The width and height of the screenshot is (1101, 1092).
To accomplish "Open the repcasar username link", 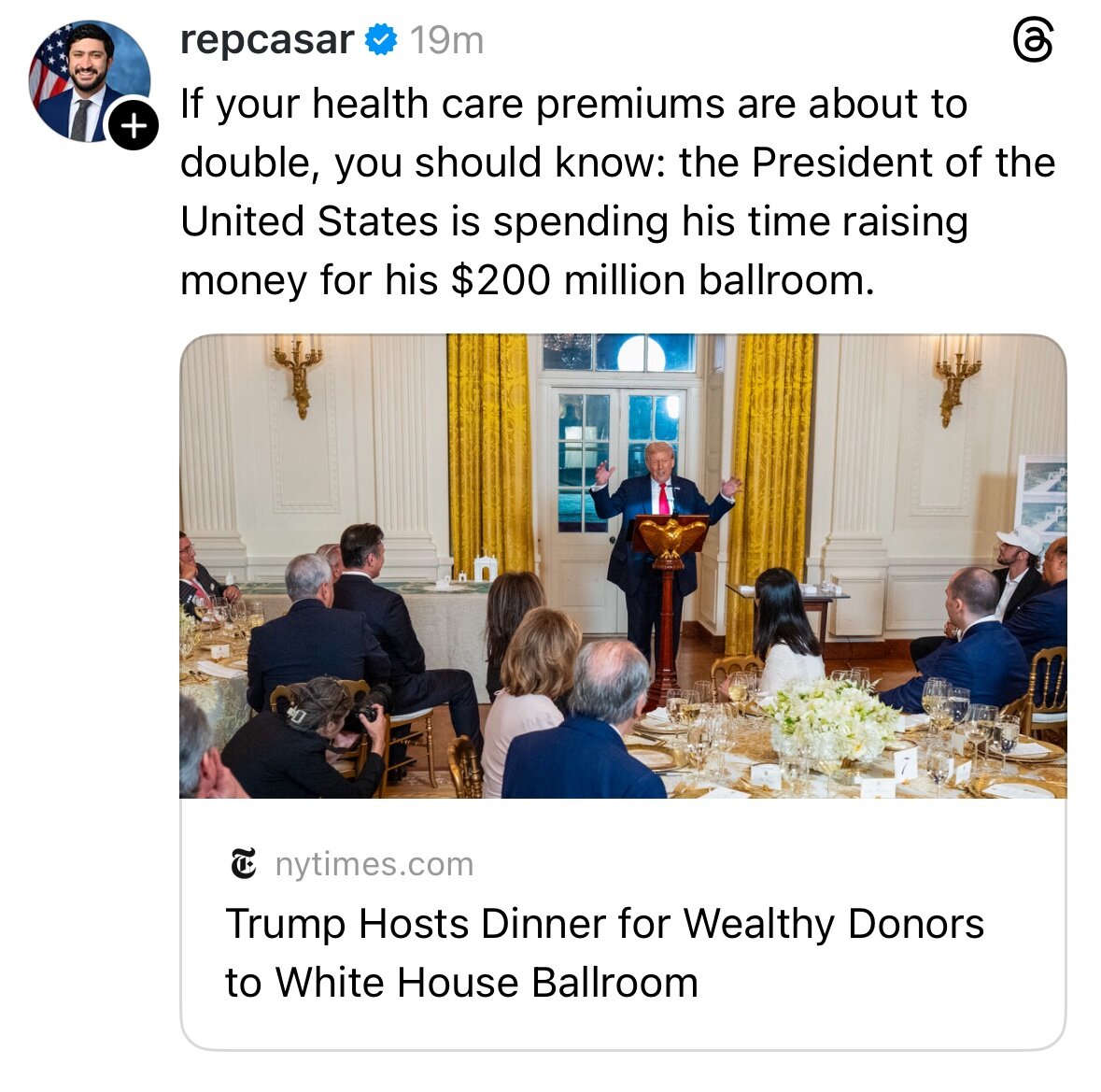I will click(266, 40).
